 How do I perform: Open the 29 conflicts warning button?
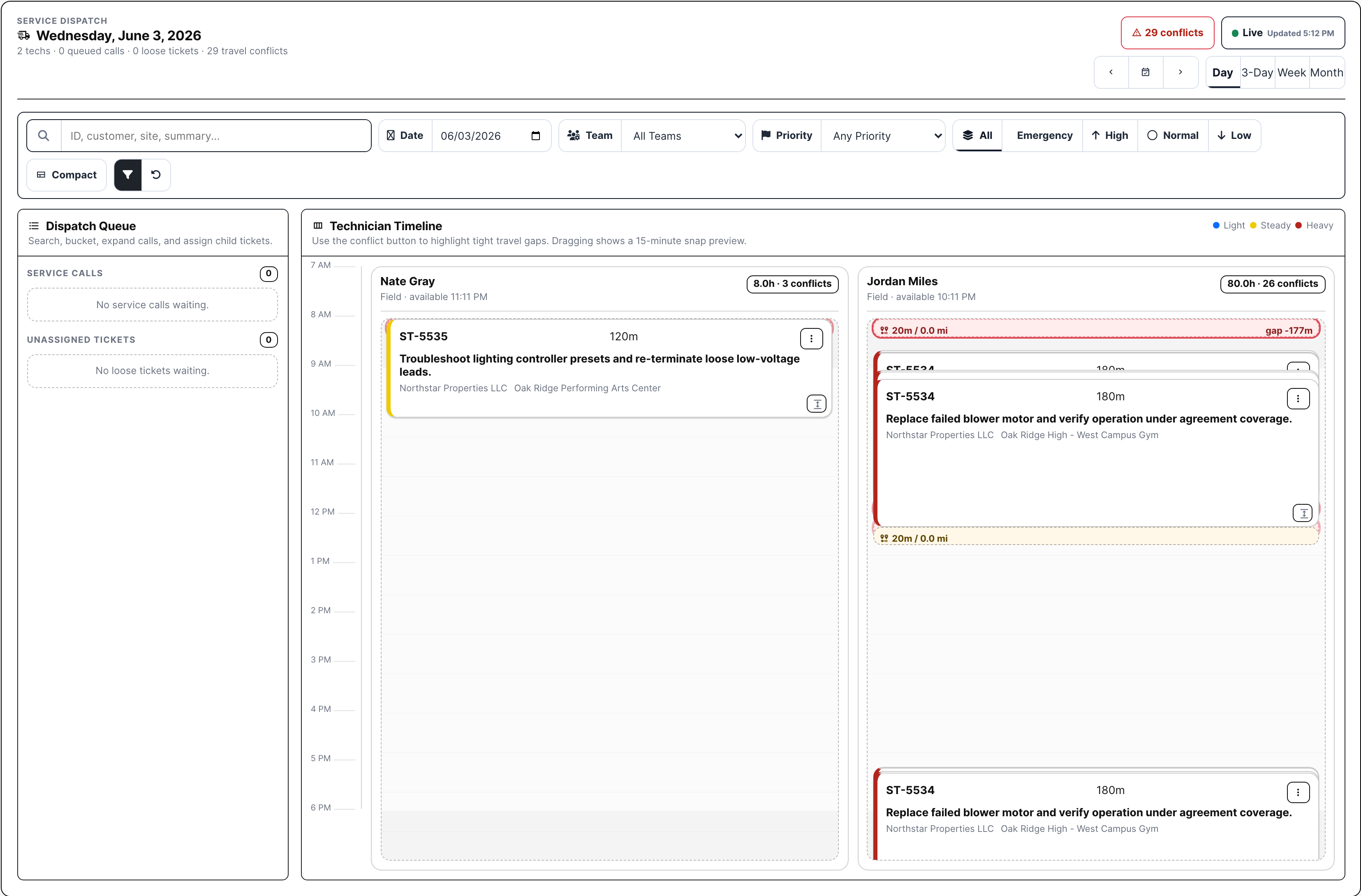1167,33
